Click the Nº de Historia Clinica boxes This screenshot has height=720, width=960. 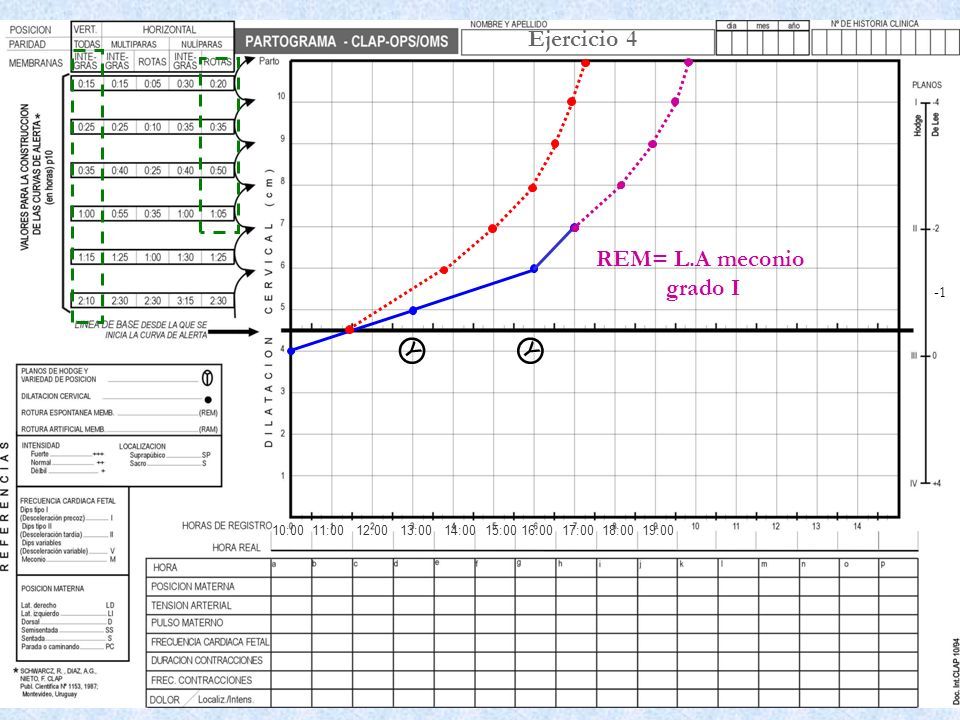pos(885,42)
